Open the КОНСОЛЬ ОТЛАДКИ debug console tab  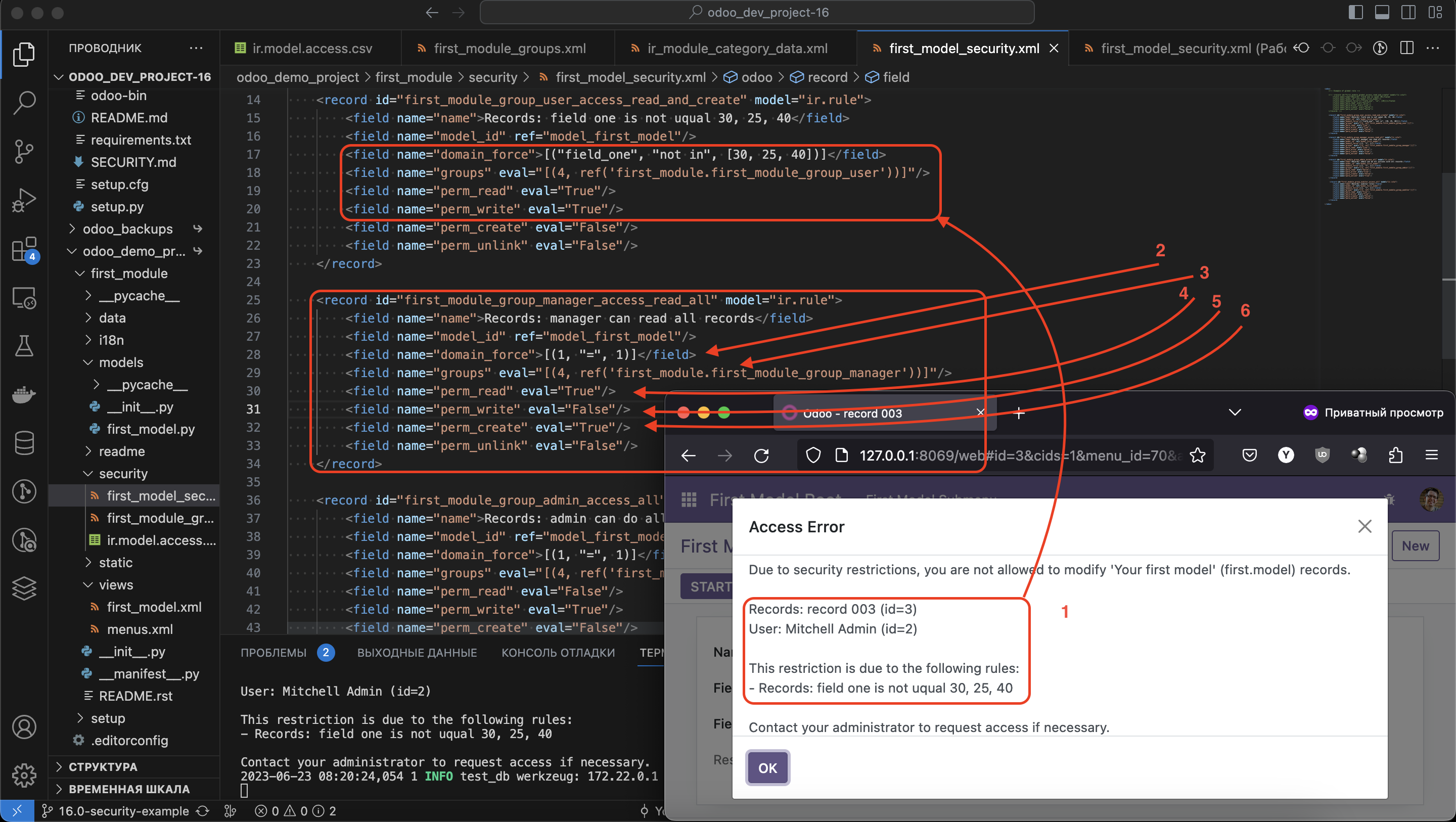coord(558,653)
